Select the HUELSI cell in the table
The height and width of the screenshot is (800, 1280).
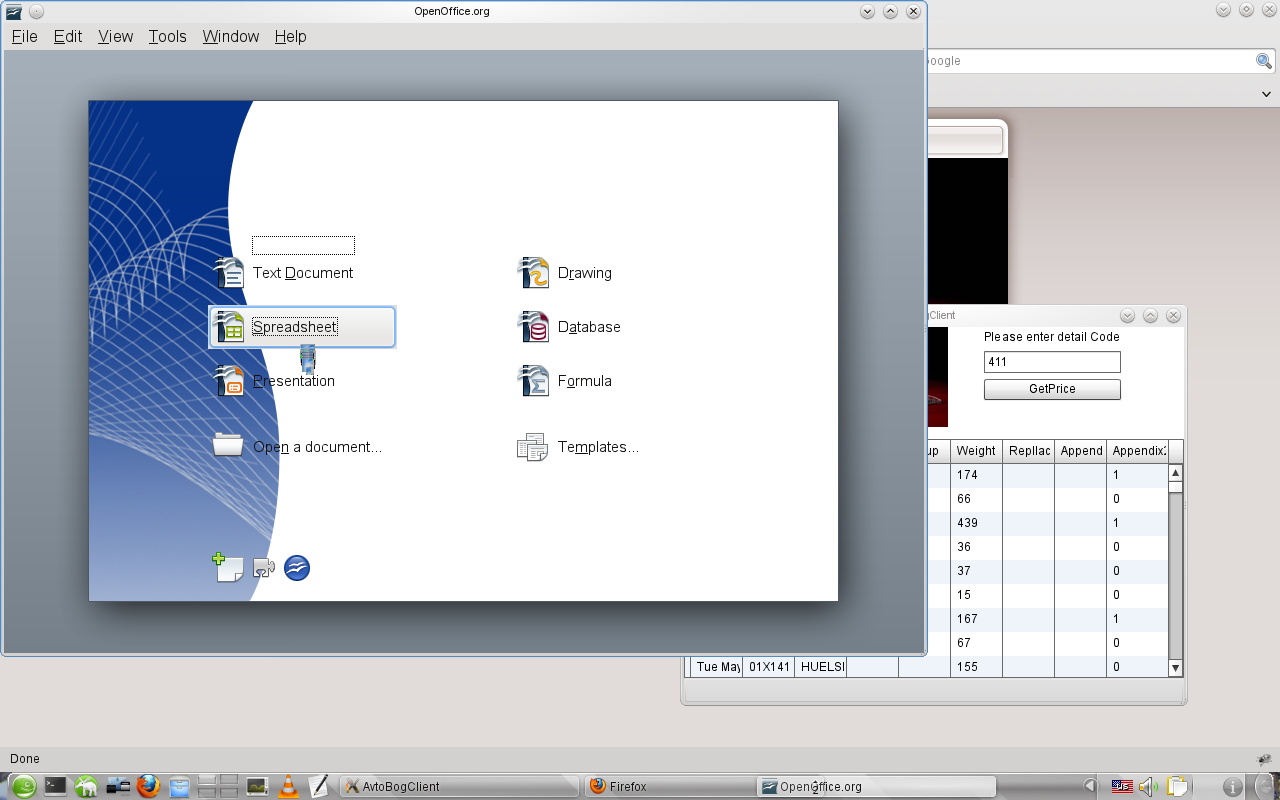tap(820, 667)
